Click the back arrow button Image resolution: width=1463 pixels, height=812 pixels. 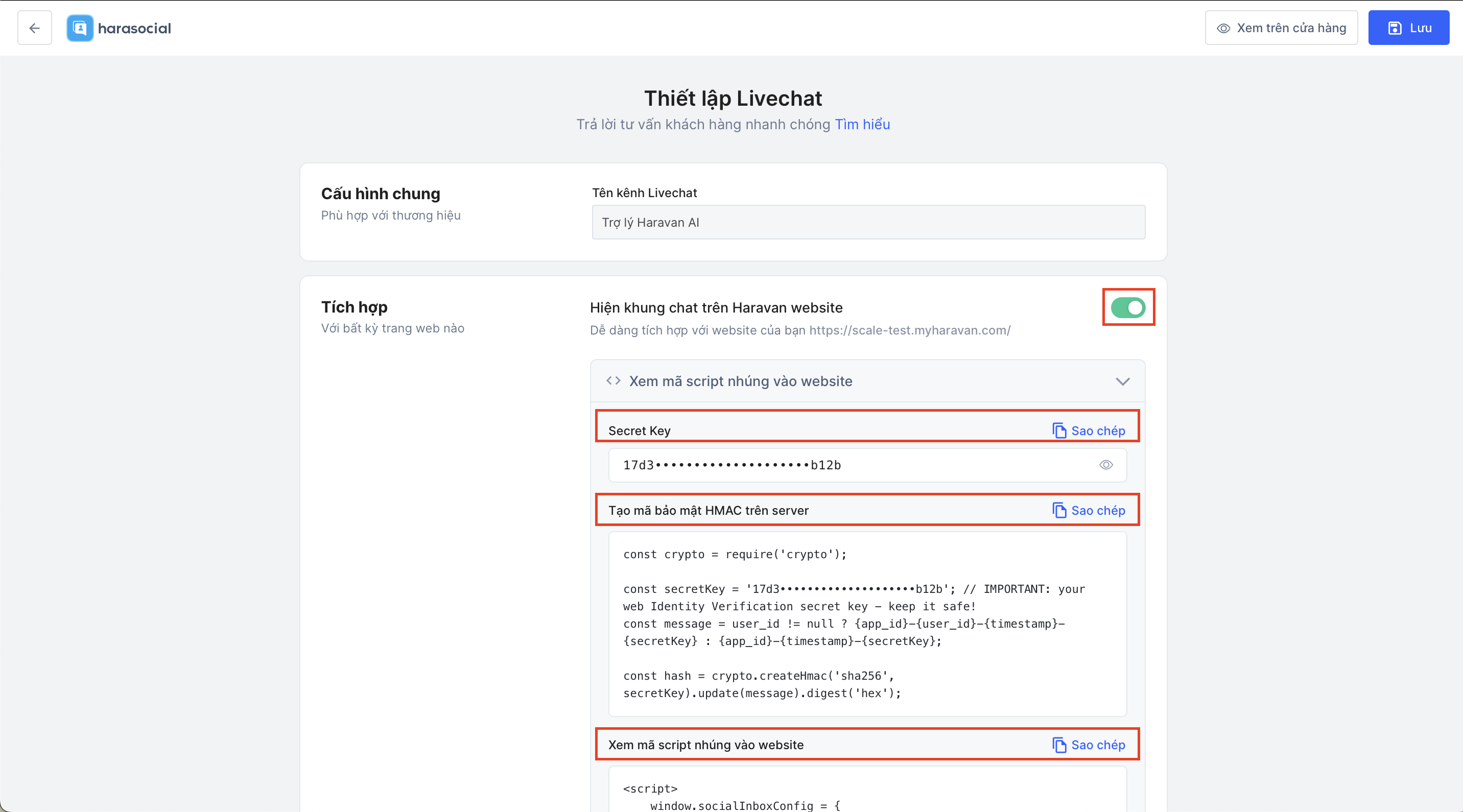tap(35, 28)
